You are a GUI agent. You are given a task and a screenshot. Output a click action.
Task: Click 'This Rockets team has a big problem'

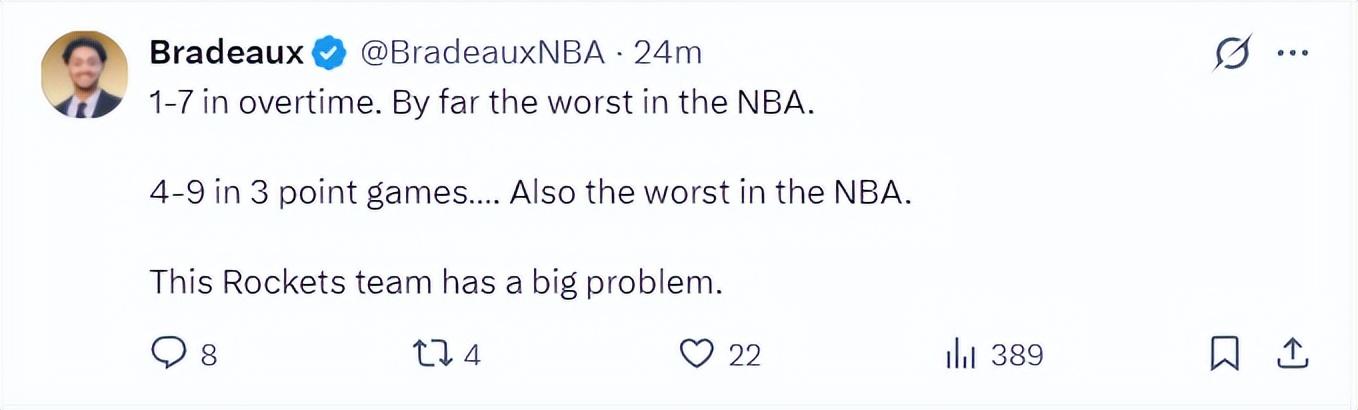(436, 283)
